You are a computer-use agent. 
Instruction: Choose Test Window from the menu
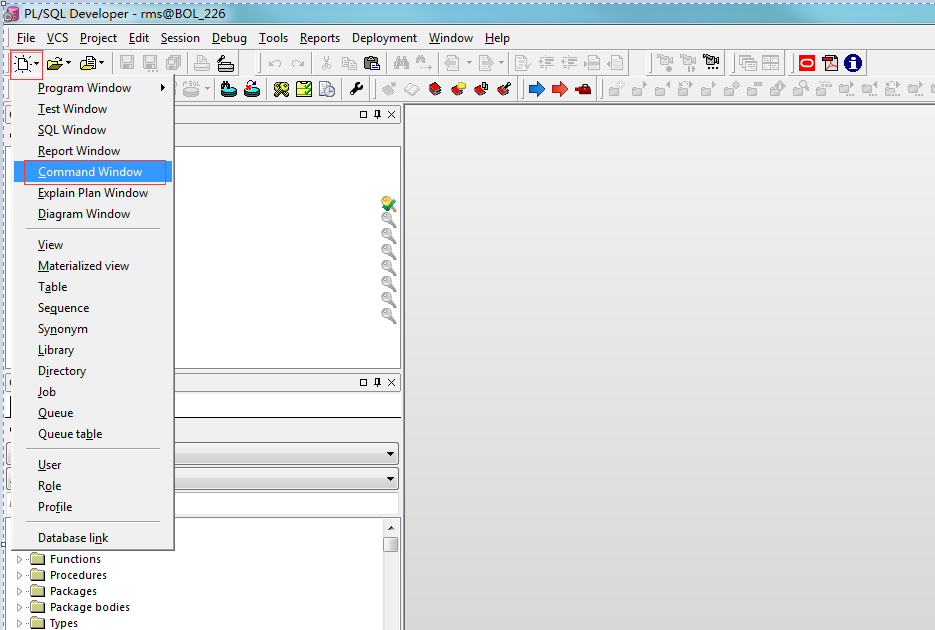click(92, 109)
